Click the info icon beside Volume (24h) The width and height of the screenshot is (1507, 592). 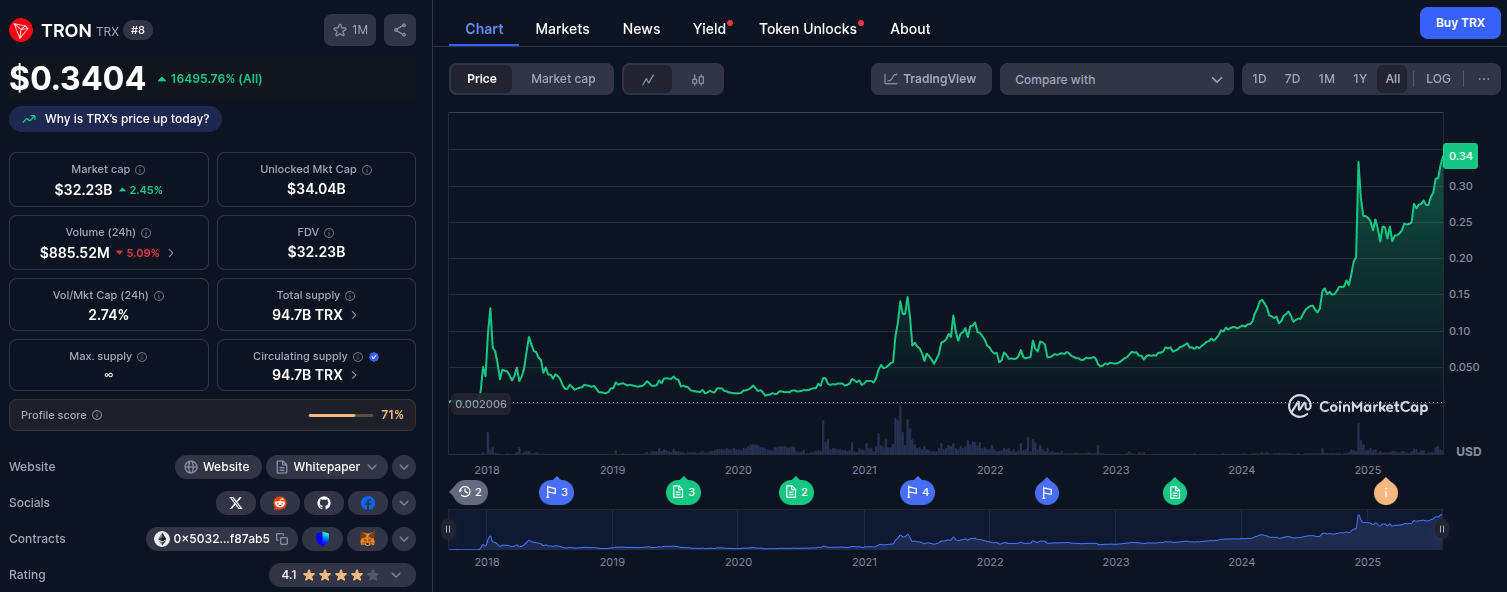(x=146, y=233)
